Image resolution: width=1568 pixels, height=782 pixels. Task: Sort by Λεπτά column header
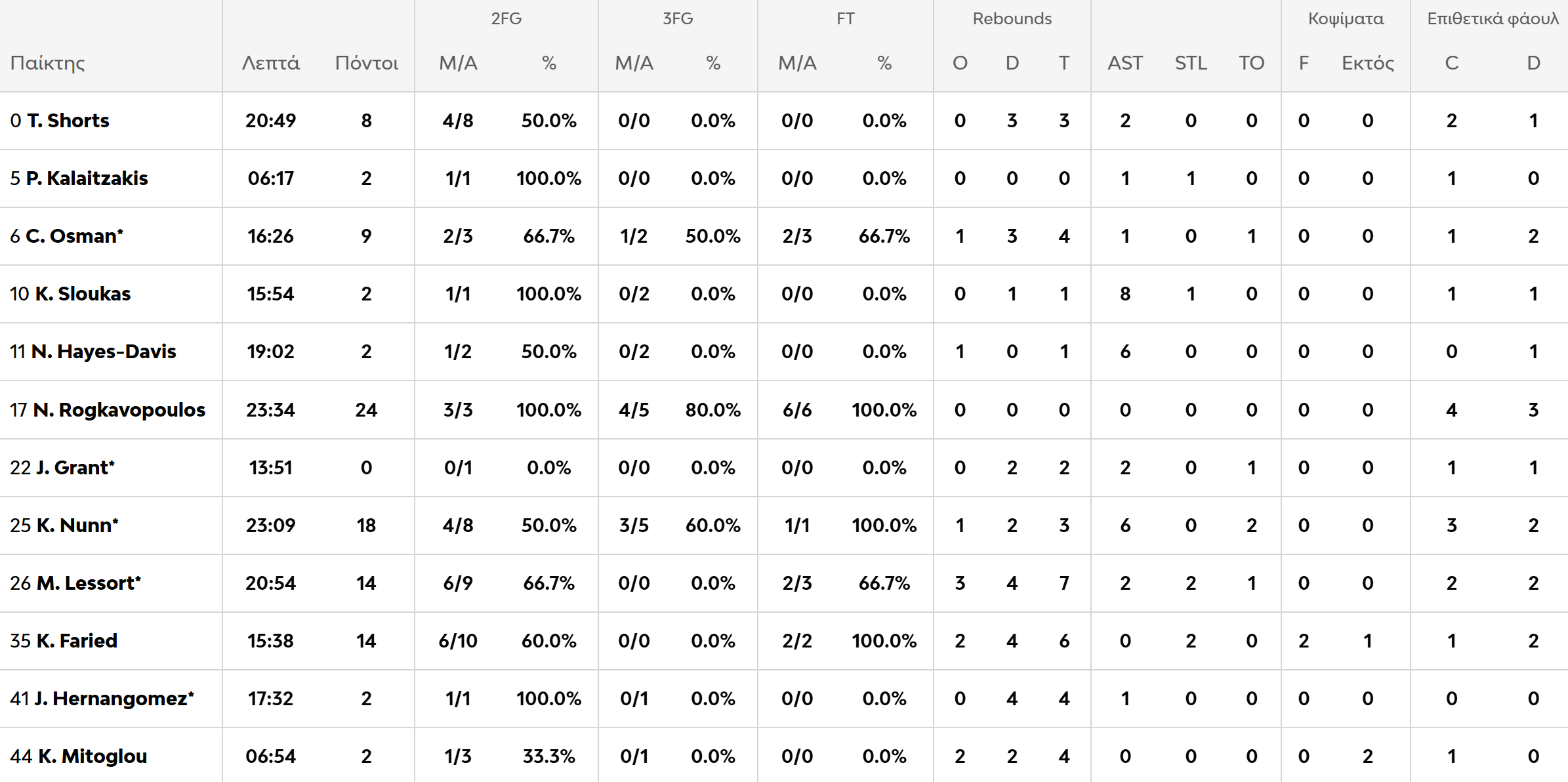click(x=270, y=63)
